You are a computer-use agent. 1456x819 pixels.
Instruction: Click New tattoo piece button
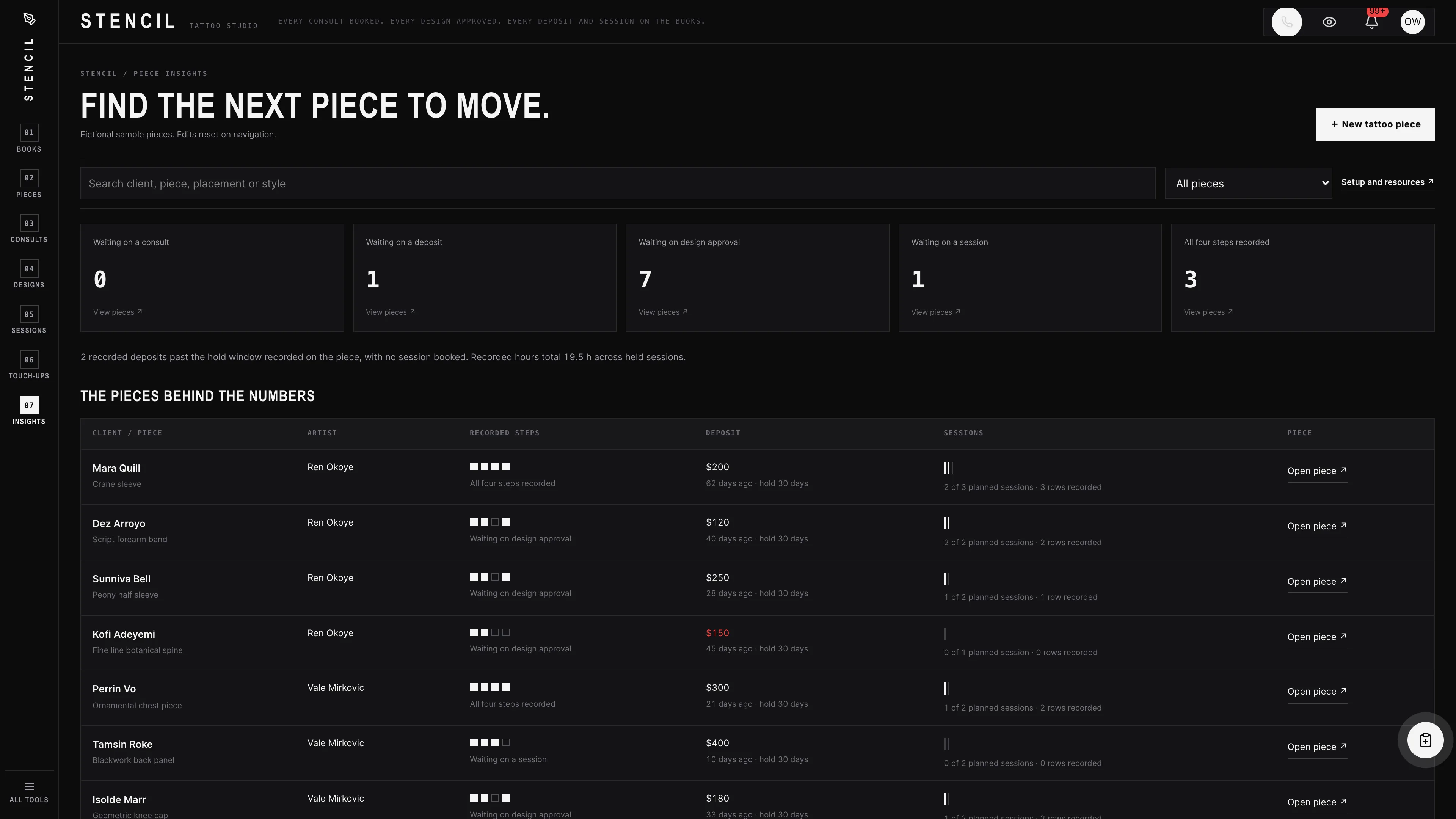click(x=1374, y=124)
